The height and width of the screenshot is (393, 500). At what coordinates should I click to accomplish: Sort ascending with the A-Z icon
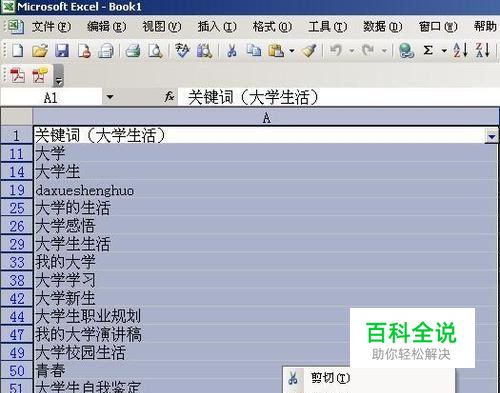coord(460,51)
